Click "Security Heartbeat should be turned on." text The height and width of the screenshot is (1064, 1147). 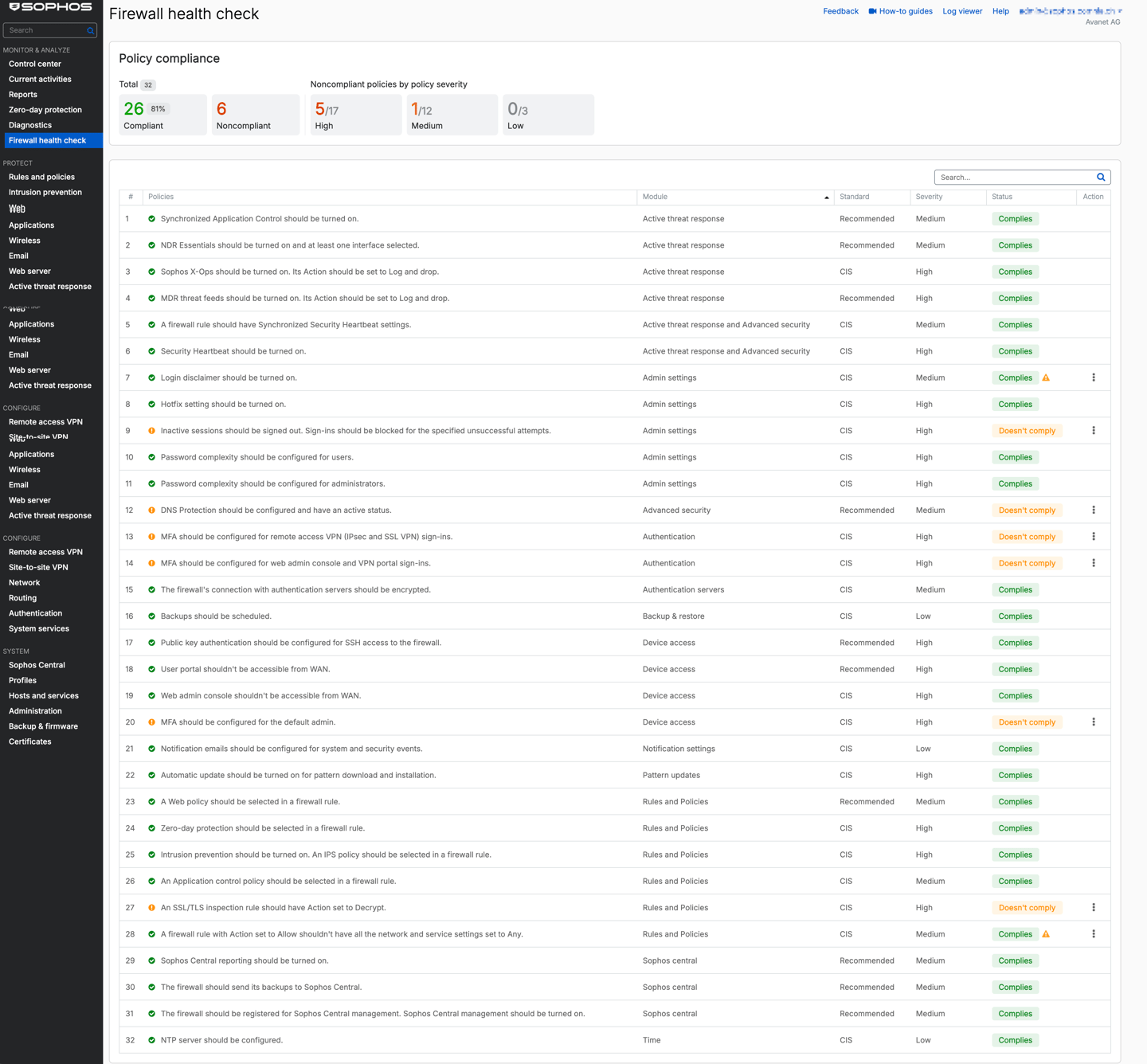point(233,351)
